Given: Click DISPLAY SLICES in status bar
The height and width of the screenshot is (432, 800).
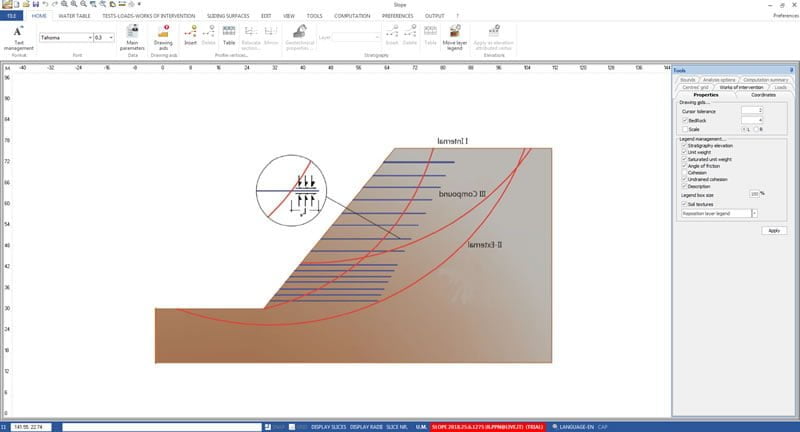Looking at the screenshot, I should [x=327, y=427].
